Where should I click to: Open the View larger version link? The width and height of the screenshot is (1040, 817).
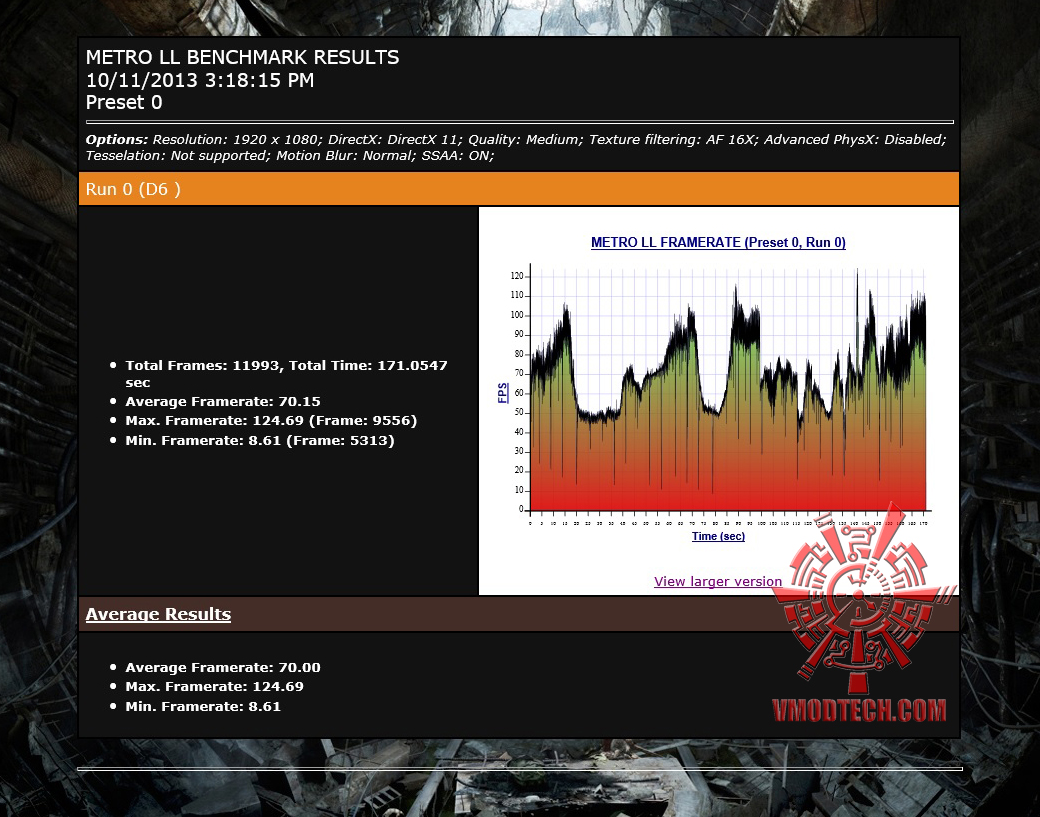point(718,582)
